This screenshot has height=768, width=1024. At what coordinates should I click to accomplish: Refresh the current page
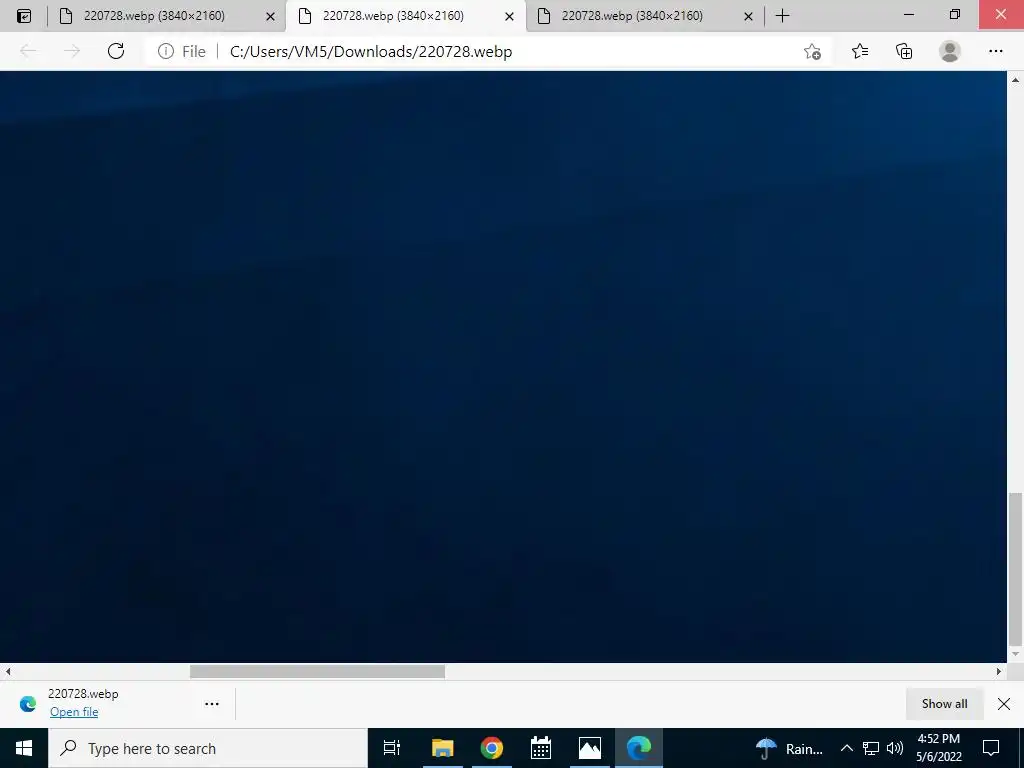click(116, 51)
